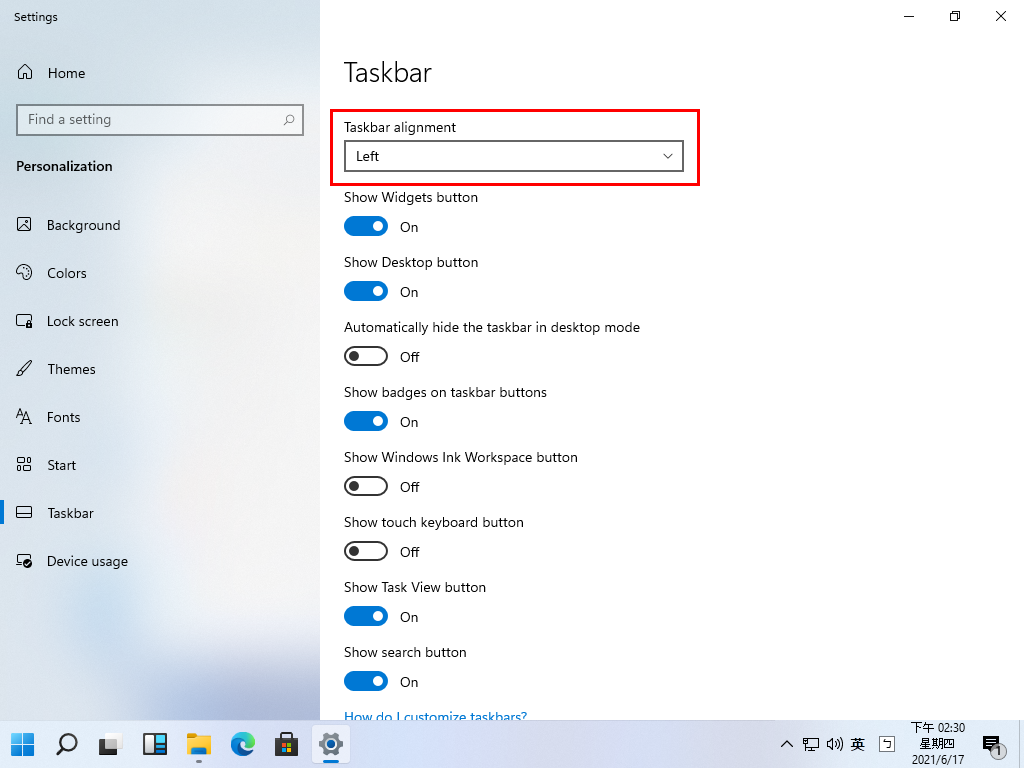The width and height of the screenshot is (1024, 768).
Task: Click the Find a setting search box
Action: (x=160, y=120)
